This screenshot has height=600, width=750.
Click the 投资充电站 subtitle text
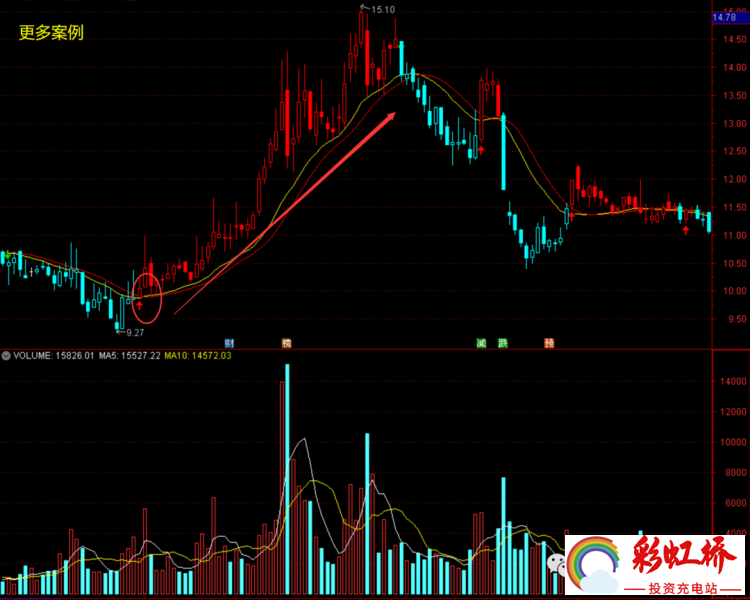[x=684, y=587]
